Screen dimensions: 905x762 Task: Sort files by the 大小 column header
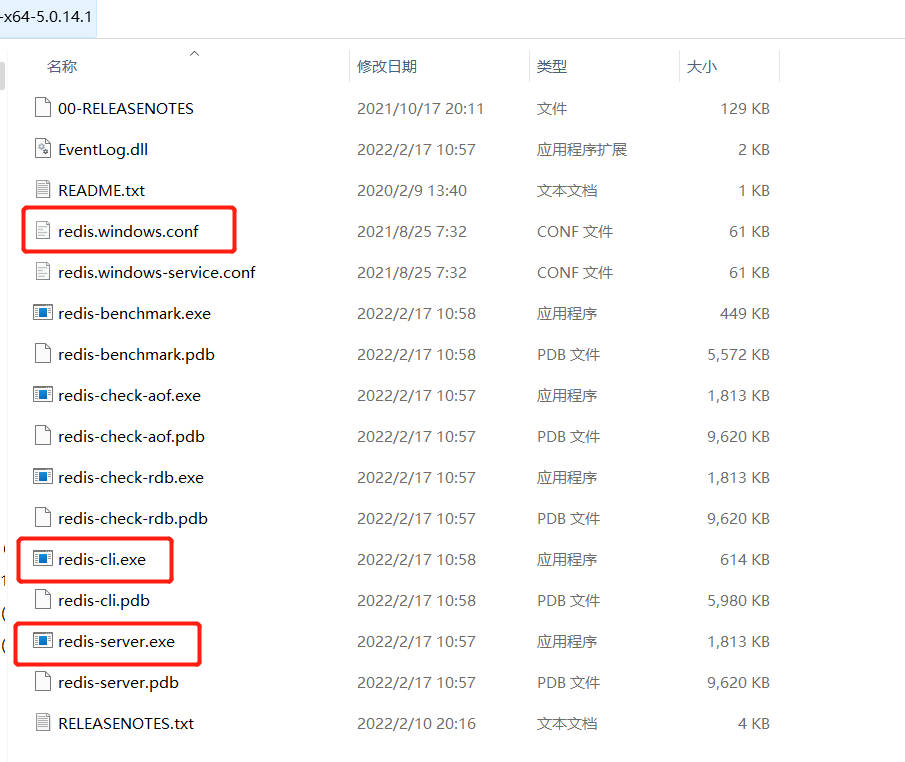(702, 66)
